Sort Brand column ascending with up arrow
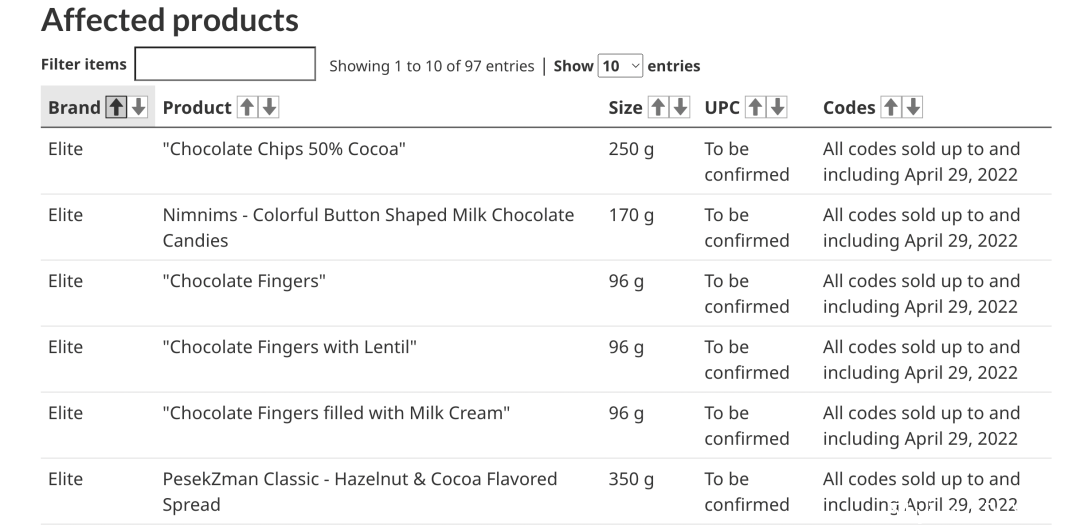This screenshot has width=1080, height=529. [116, 107]
